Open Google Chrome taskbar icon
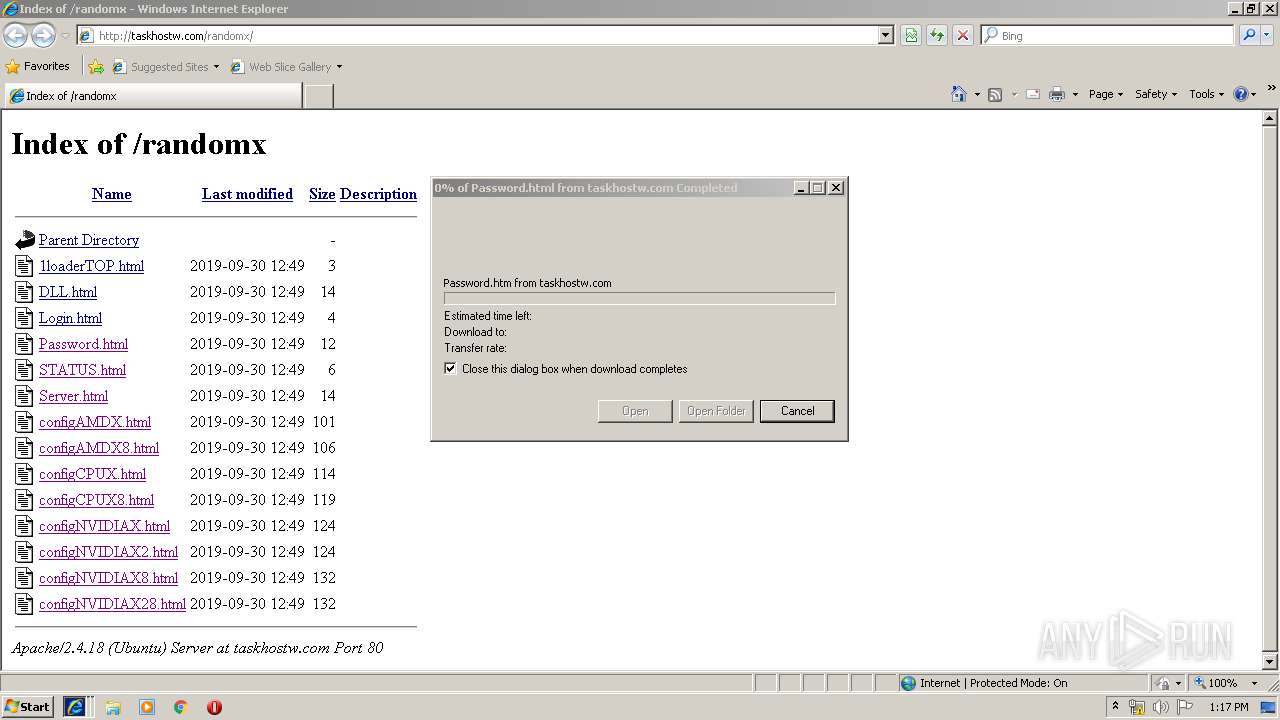Viewport: 1280px width, 720px height. tap(181, 707)
